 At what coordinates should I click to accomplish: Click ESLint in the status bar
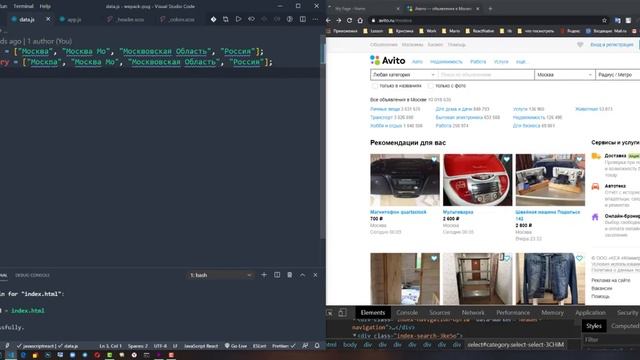click(x=260, y=346)
